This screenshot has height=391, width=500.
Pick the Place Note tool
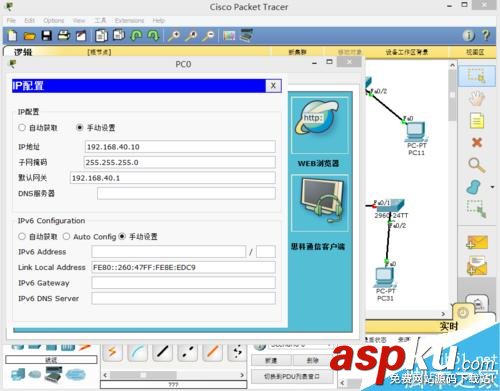click(x=477, y=121)
